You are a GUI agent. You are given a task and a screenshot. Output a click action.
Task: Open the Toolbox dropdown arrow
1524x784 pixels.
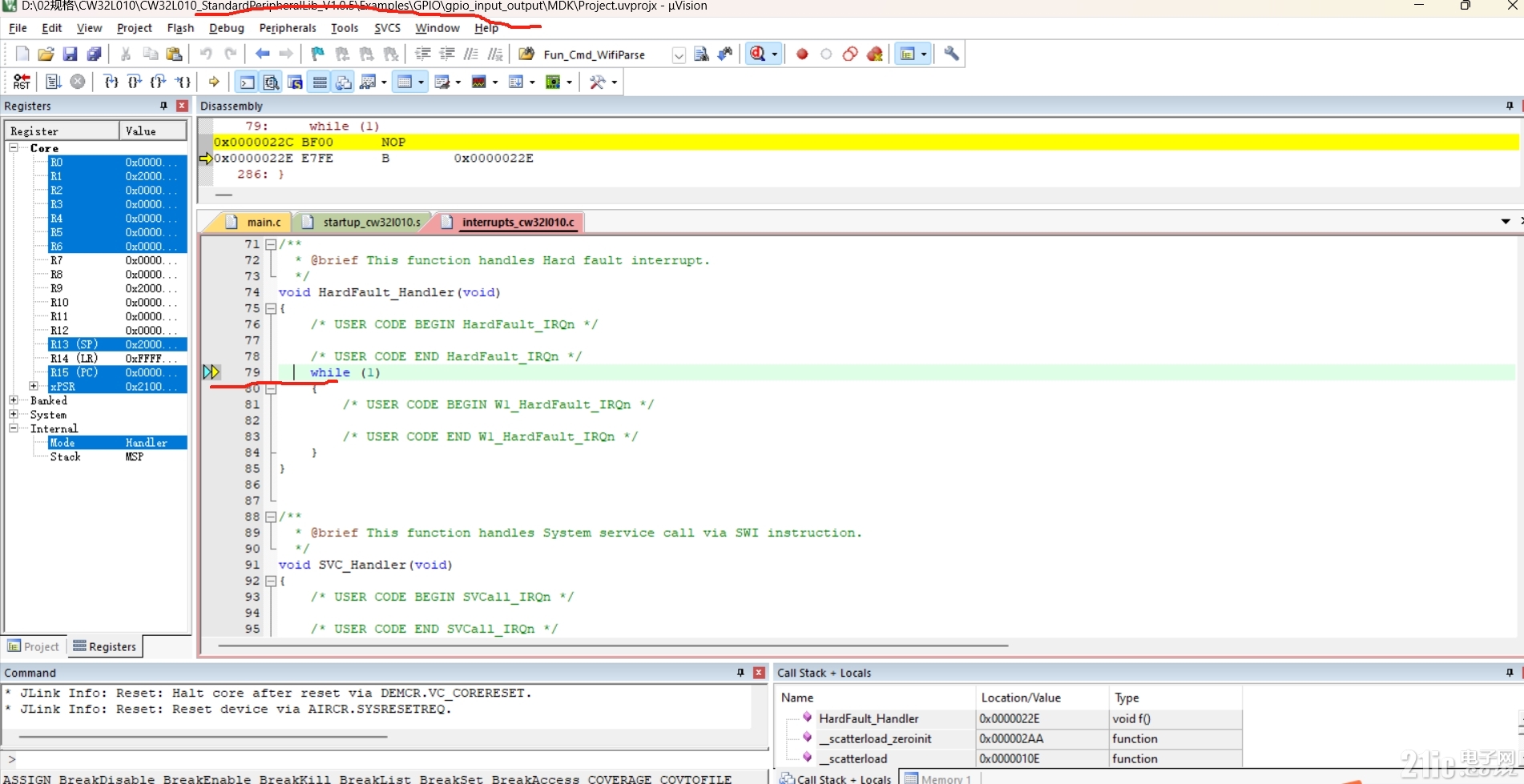pyautogui.click(x=615, y=82)
